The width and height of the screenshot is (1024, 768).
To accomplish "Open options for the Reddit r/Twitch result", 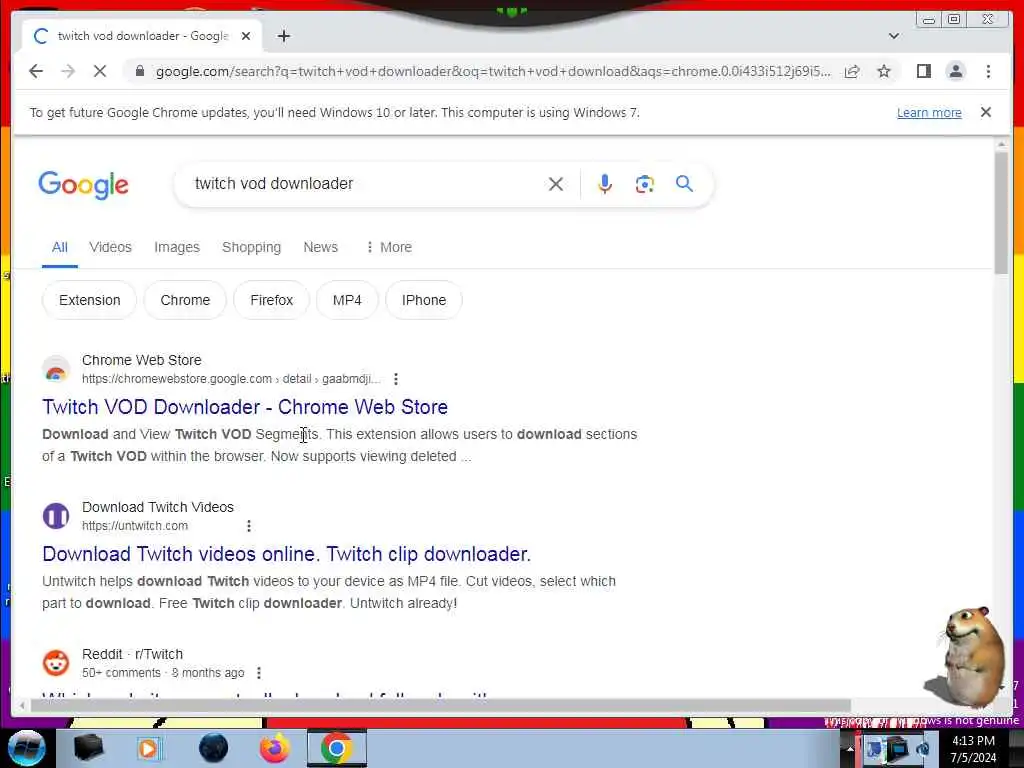I will [x=259, y=673].
